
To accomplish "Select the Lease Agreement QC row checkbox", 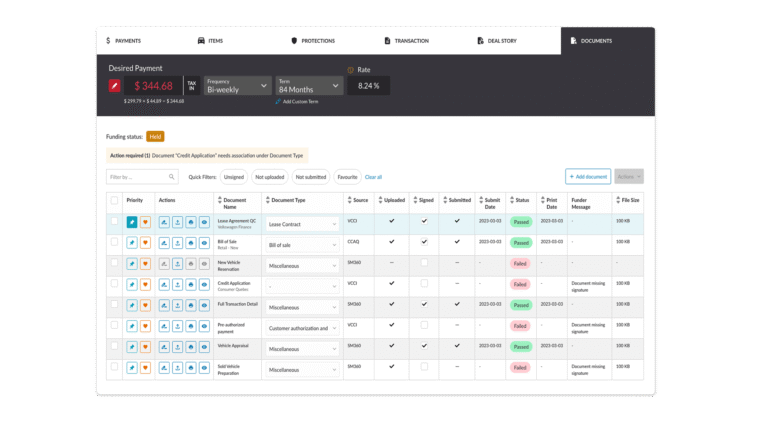I will (x=114, y=221).
